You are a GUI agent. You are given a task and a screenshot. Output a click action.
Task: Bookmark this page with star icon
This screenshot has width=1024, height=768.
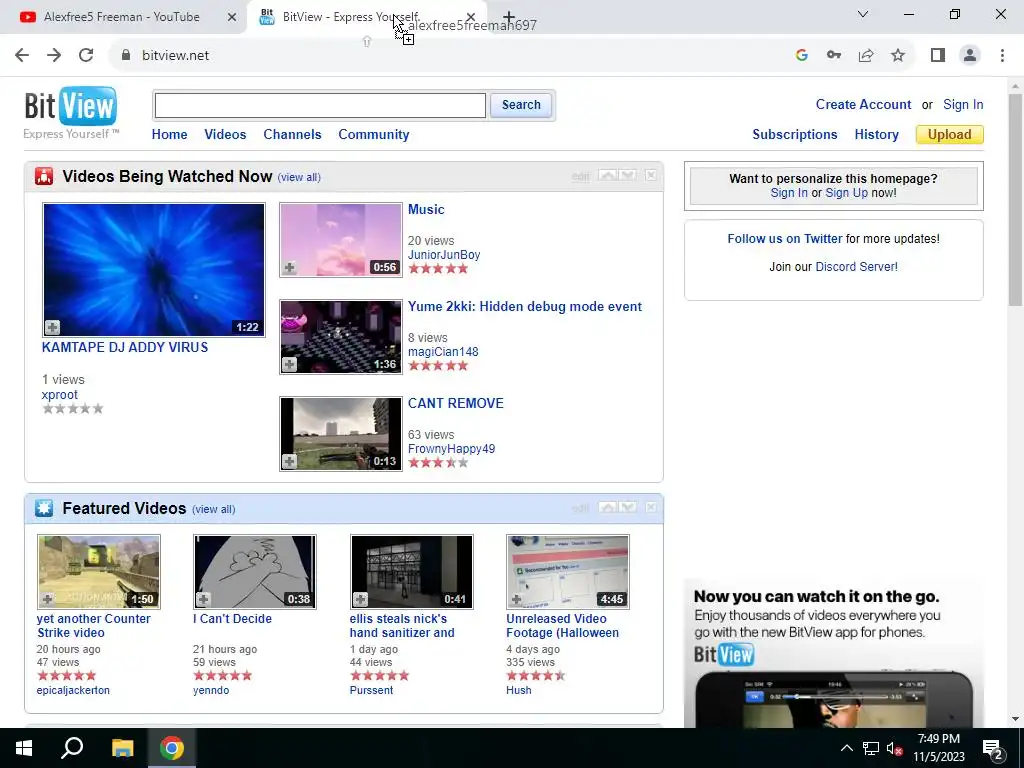click(x=898, y=56)
